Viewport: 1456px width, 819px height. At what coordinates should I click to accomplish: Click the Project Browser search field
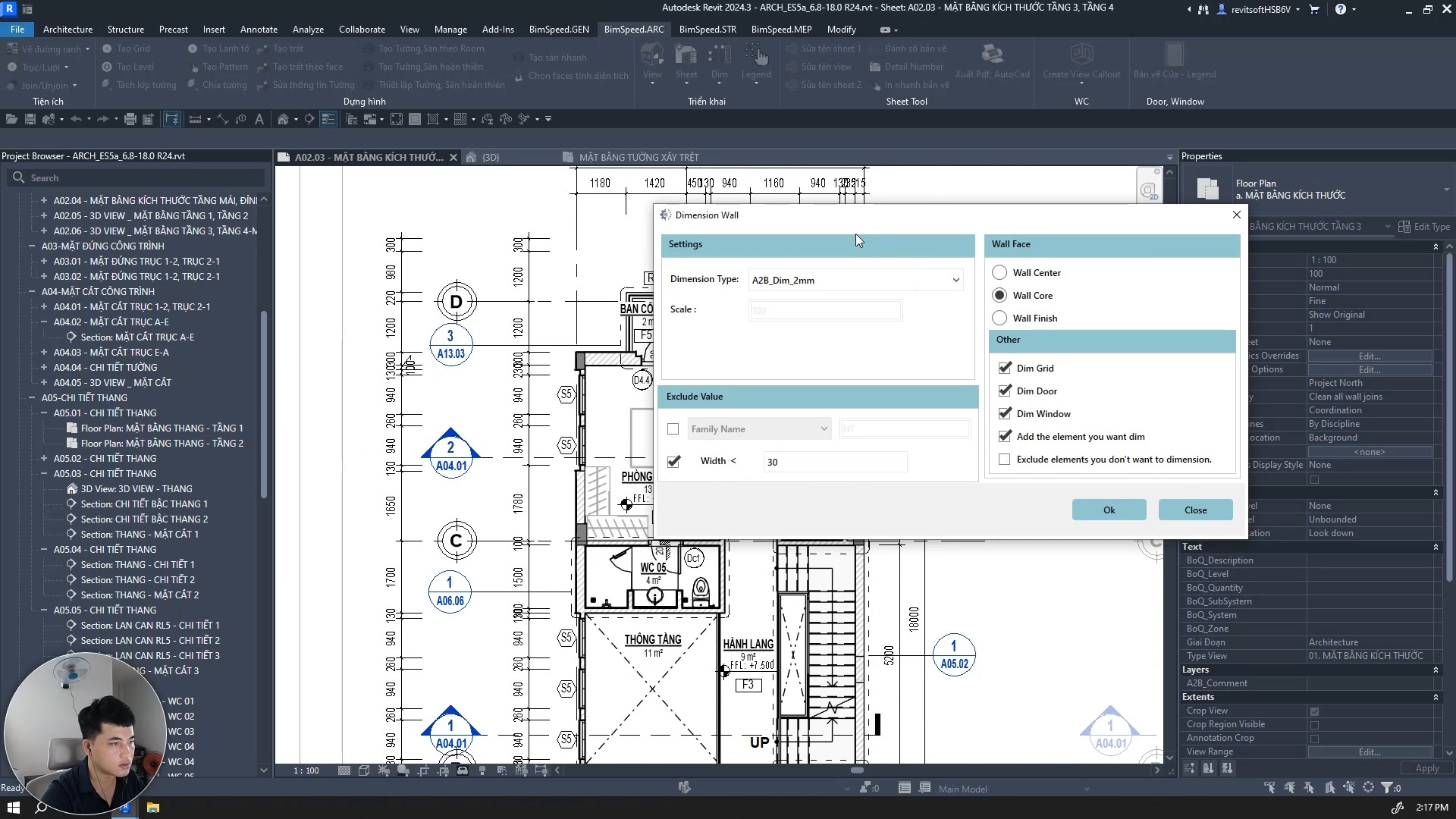click(x=136, y=177)
